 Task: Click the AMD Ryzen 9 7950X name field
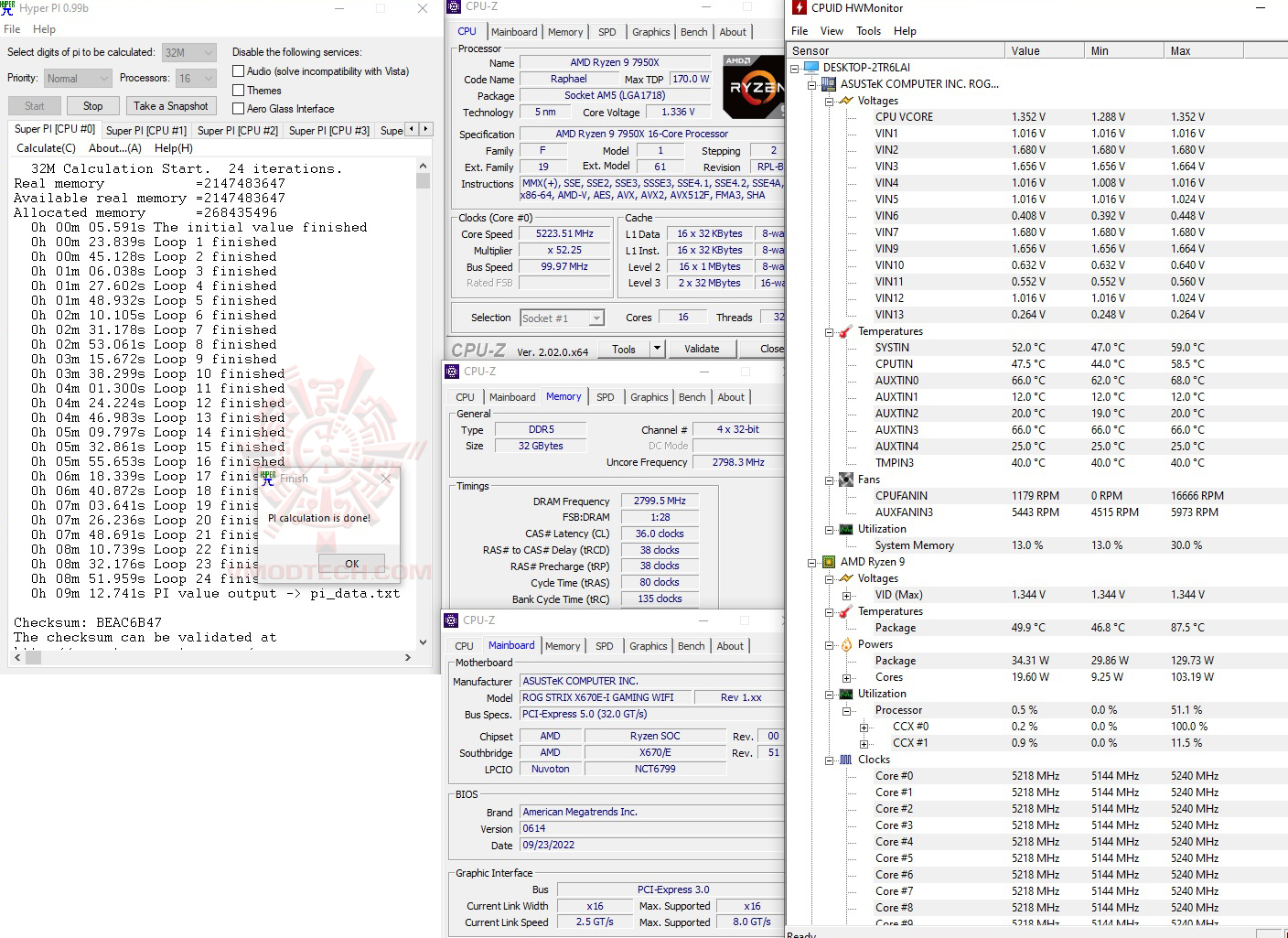(615, 63)
